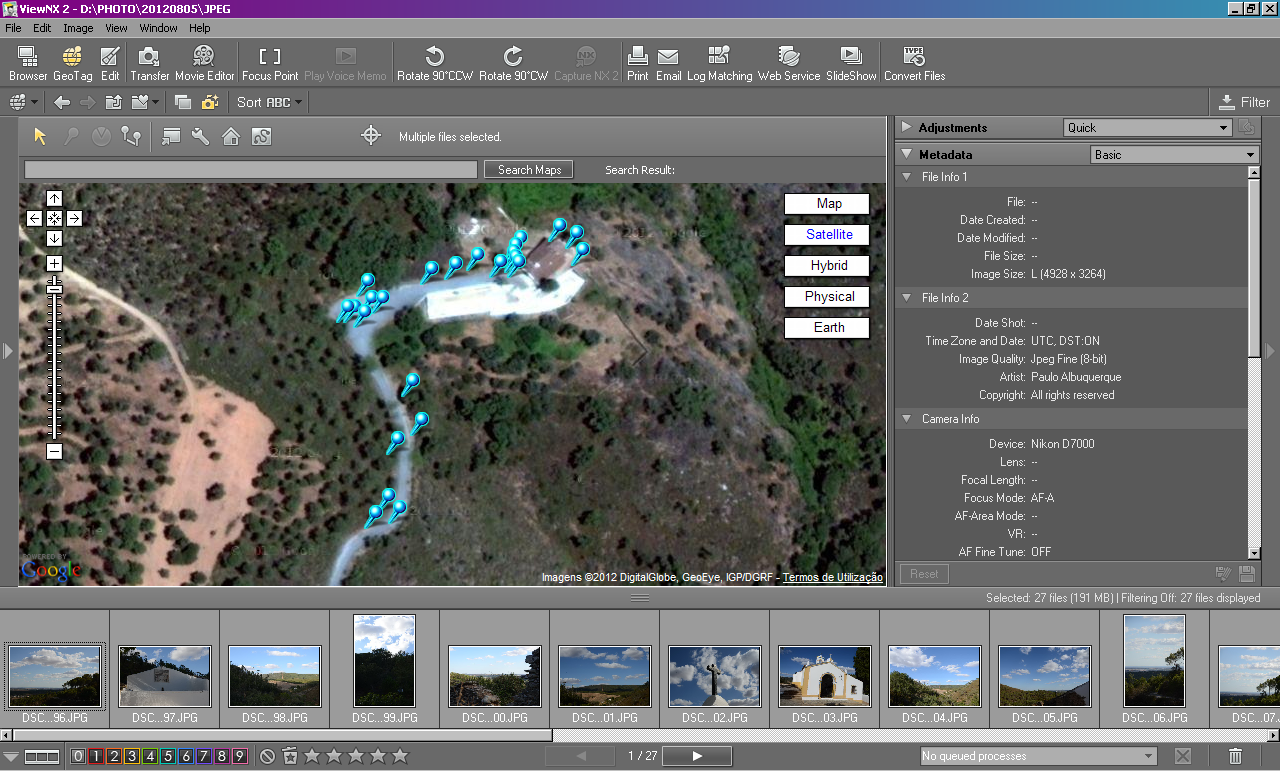
Task: Start the SlideShow
Action: point(851,63)
